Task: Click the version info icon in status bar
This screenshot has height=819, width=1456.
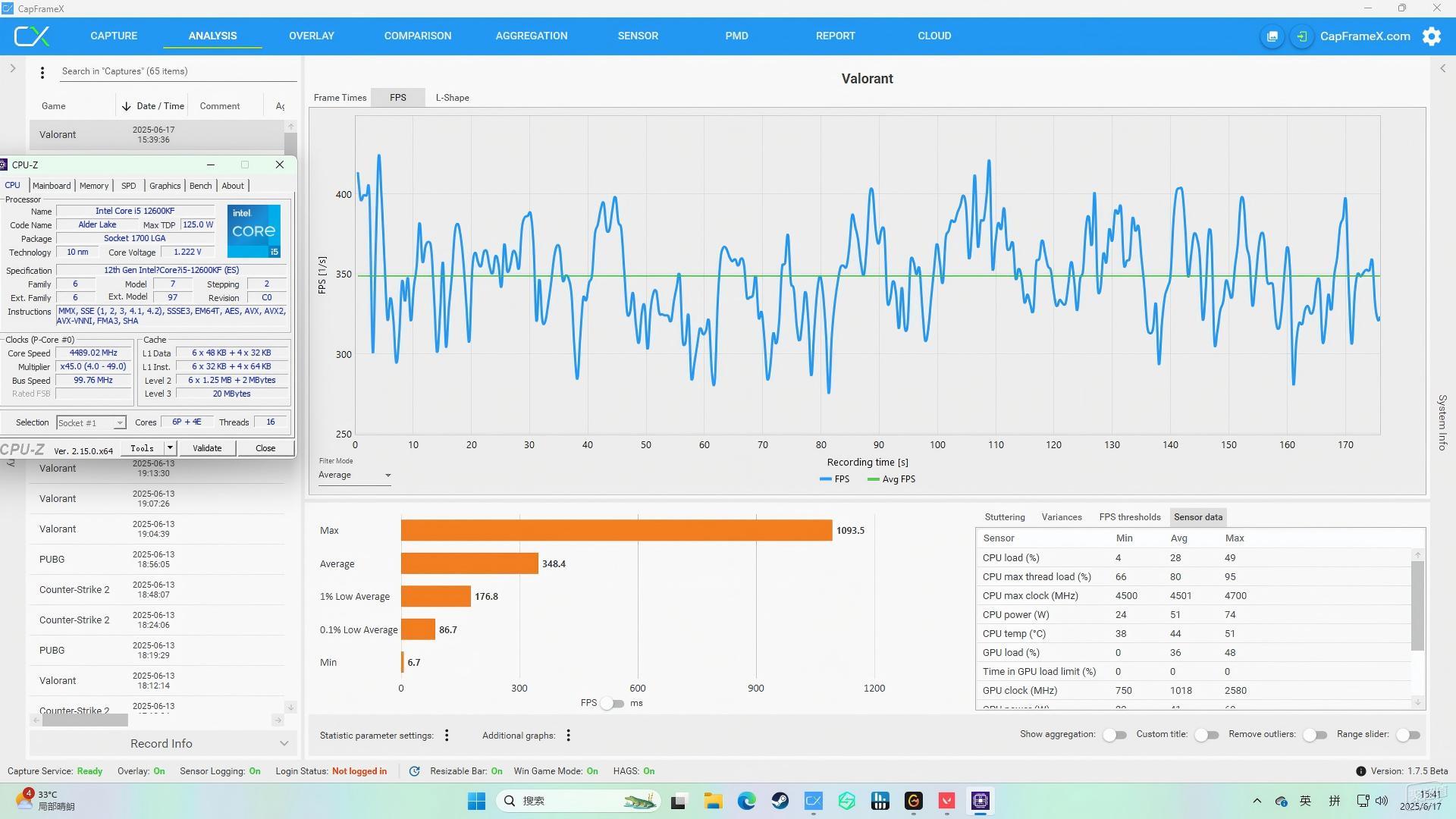Action: pos(1360,771)
